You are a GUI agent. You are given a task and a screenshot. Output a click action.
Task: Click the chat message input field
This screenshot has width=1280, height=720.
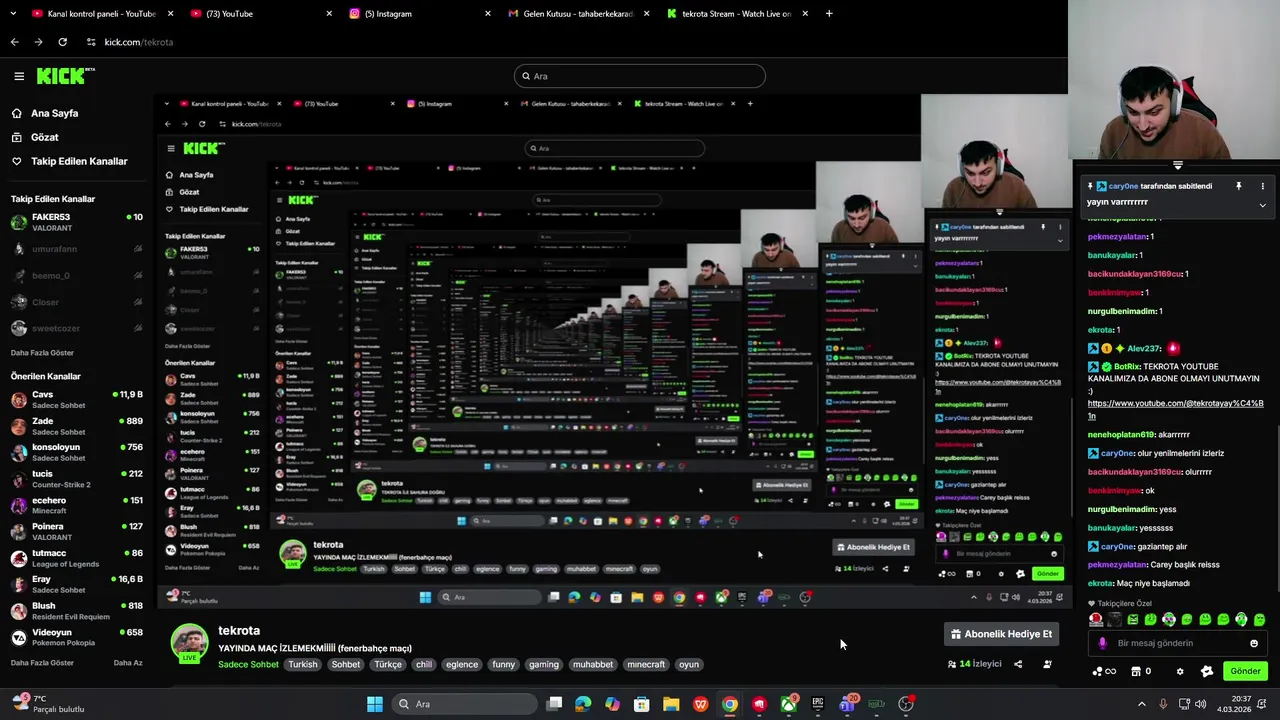tap(1178, 643)
